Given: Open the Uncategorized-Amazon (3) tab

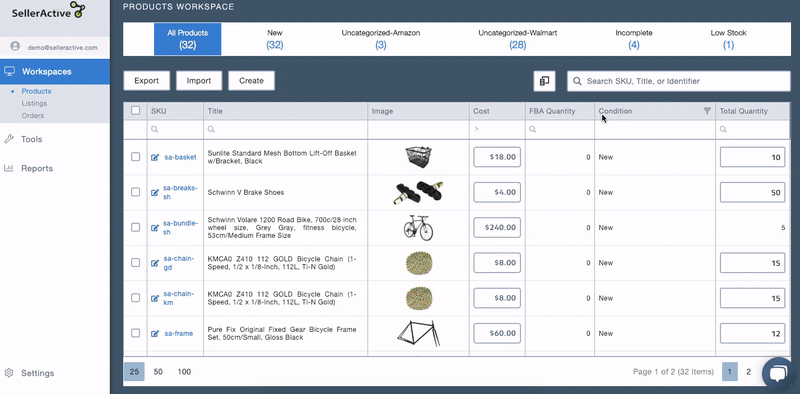Looking at the screenshot, I should [x=381, y=39].
